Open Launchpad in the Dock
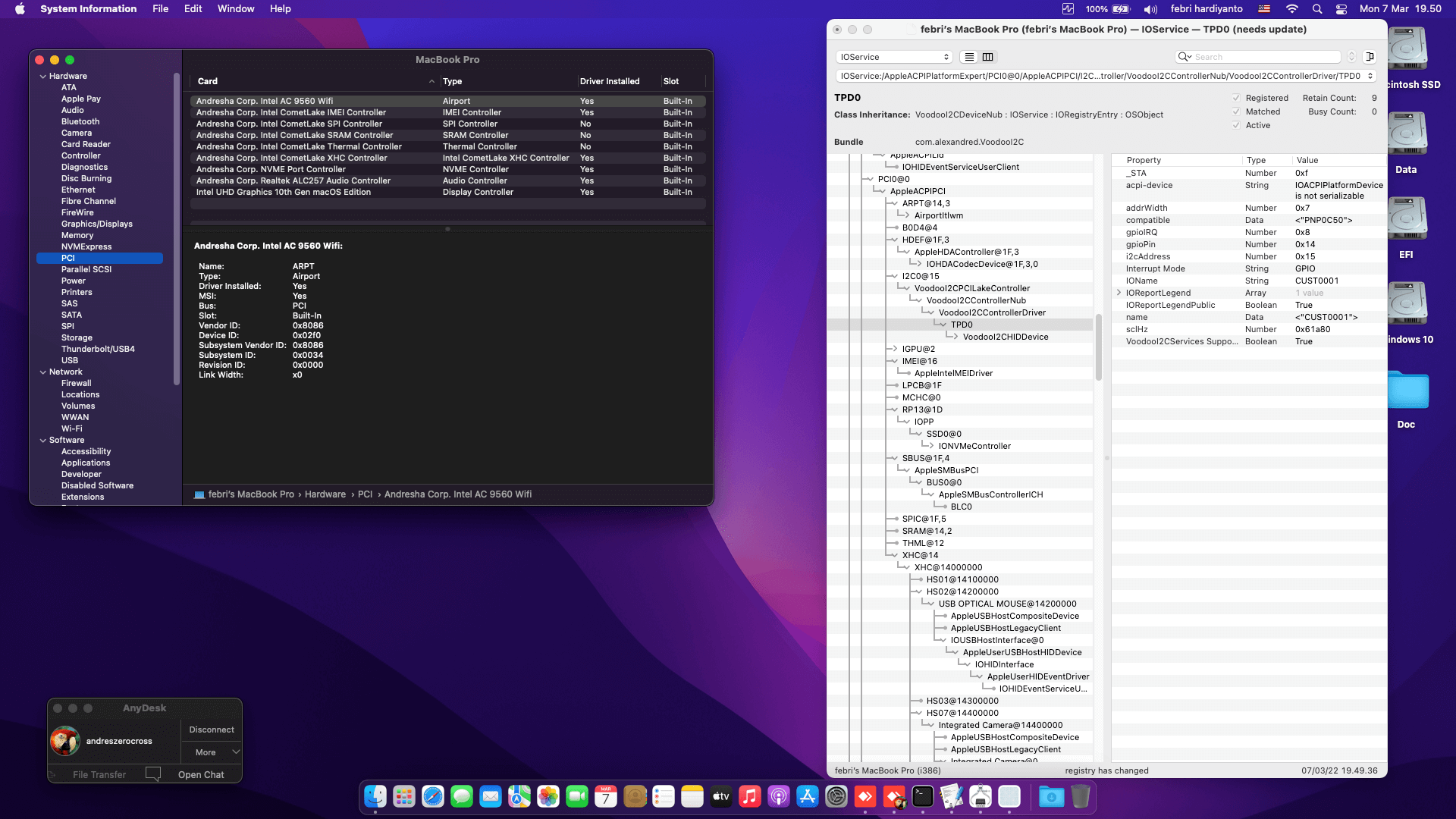Viewport: 1456px width, 819px height. pyautogui.click(x=404, y=796)
